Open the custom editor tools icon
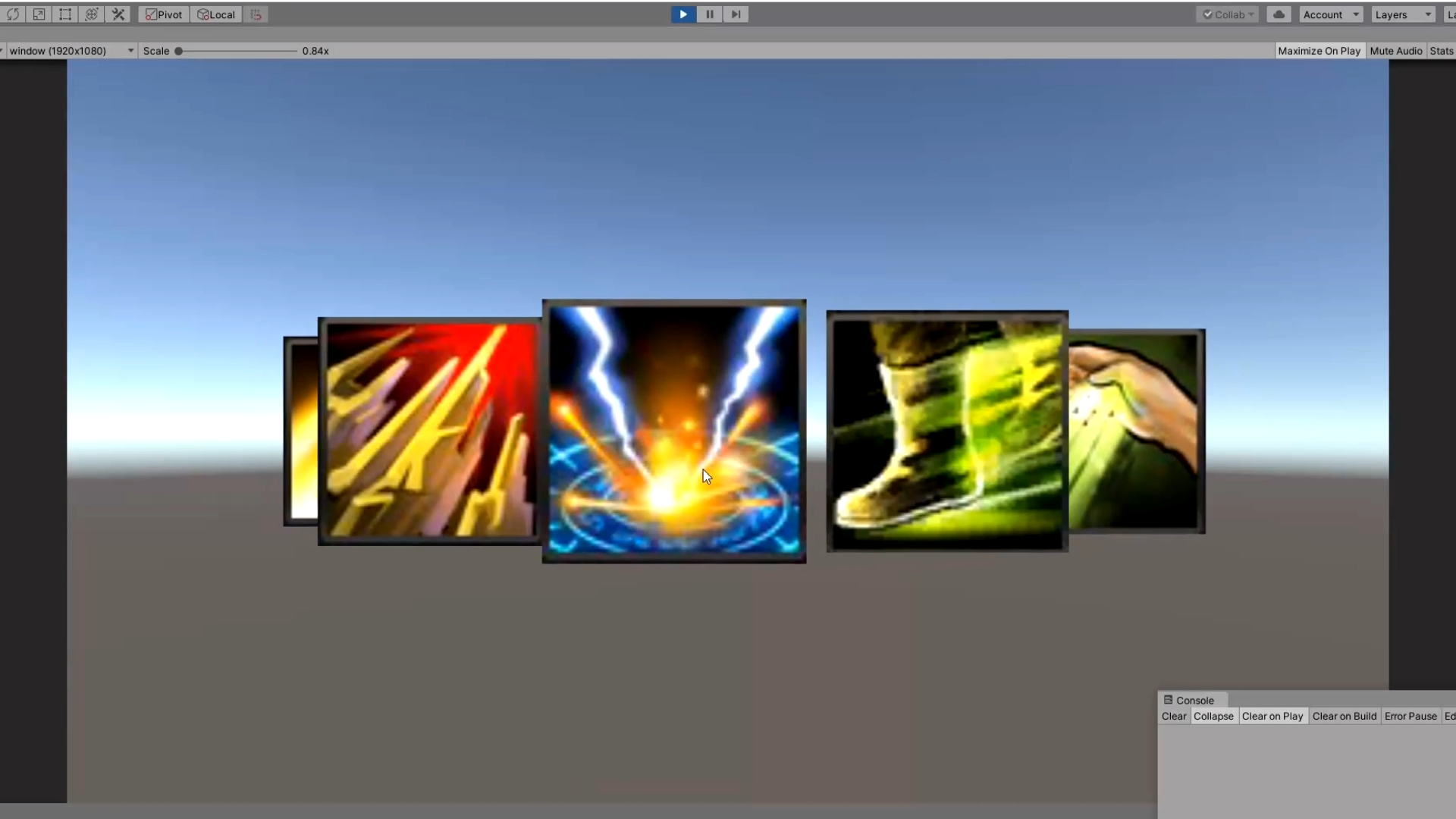Viewport: 1456px width, 819px height. point(118,14)
